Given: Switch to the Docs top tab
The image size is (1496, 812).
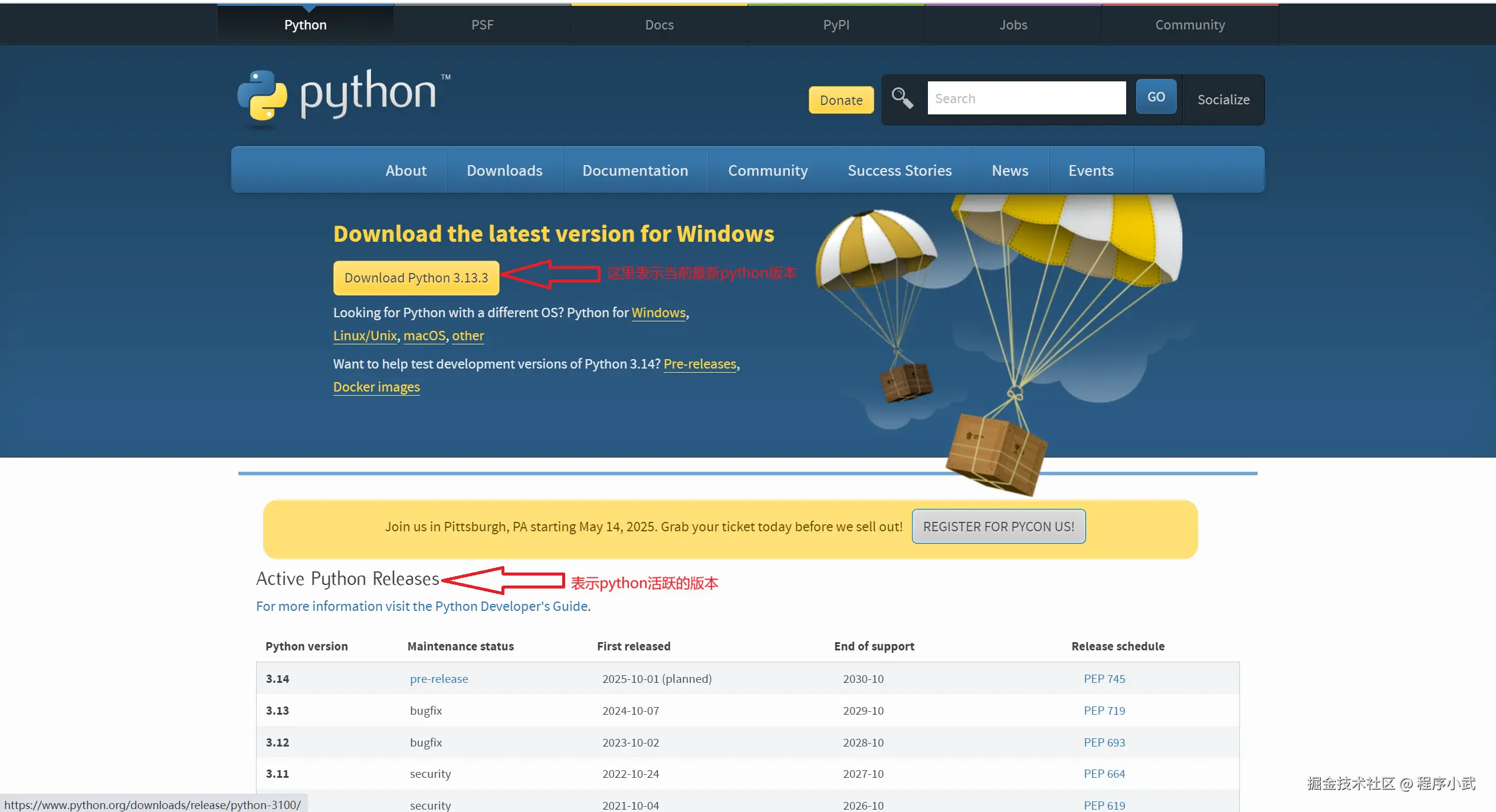Looking at the screenshot, I should coord(659,25).
